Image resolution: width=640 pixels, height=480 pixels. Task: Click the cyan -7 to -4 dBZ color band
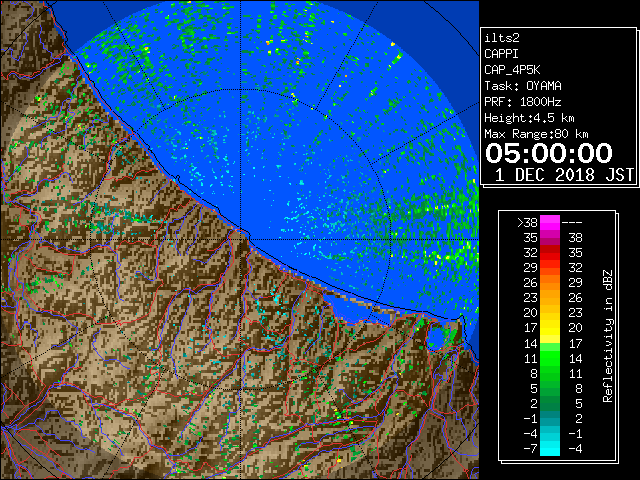coord(550,448)
